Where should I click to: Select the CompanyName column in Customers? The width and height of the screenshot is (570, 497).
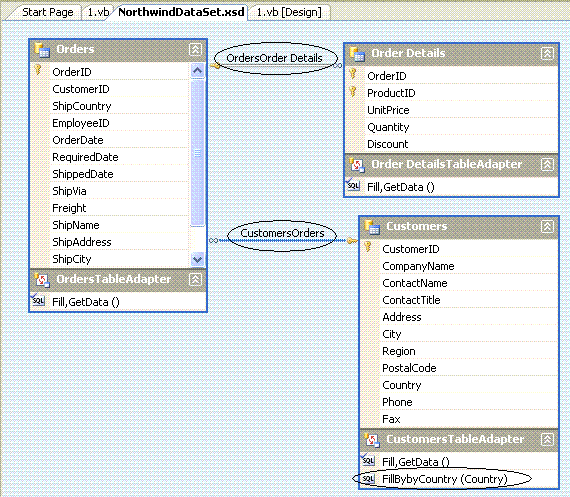click(x=418, y=266)
